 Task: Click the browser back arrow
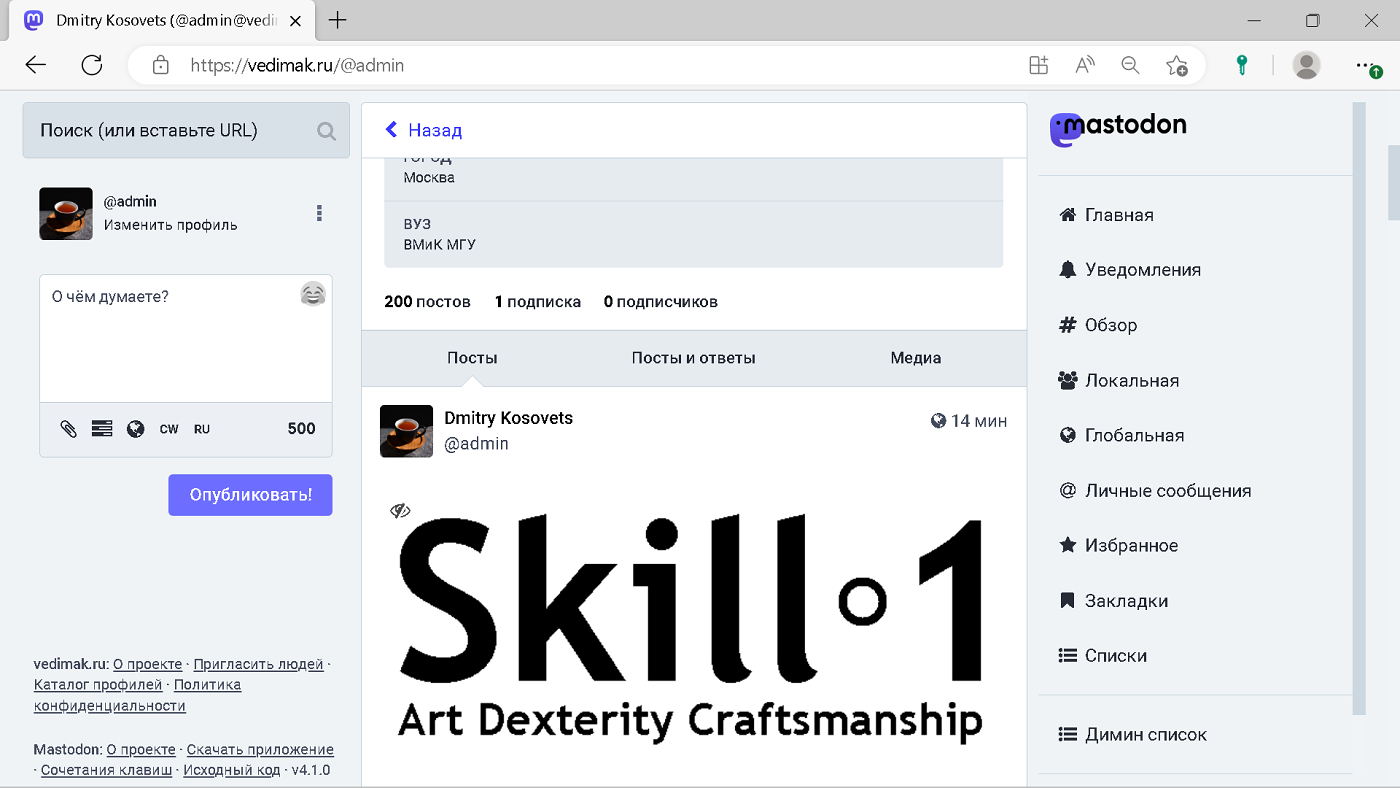(x=36, y=65)
